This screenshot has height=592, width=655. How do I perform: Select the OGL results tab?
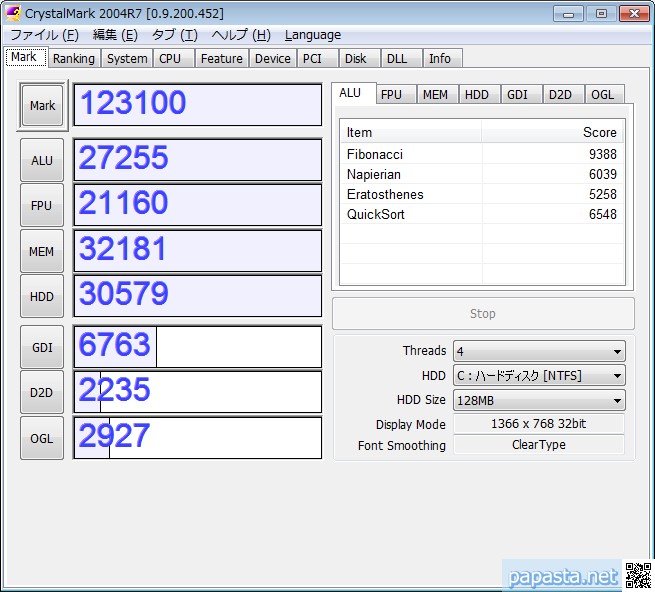[602, 95]
